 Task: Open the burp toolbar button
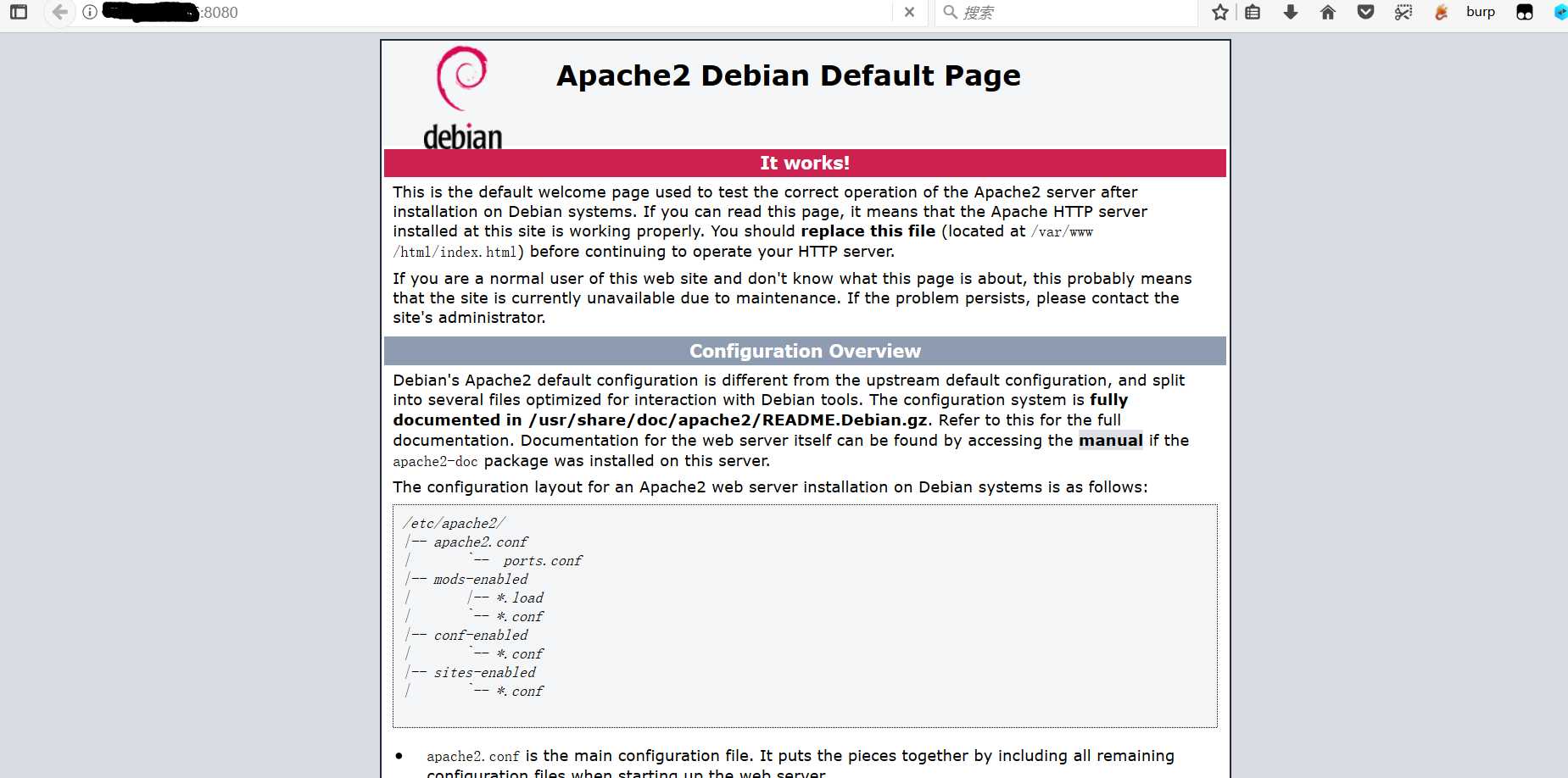1481,12
